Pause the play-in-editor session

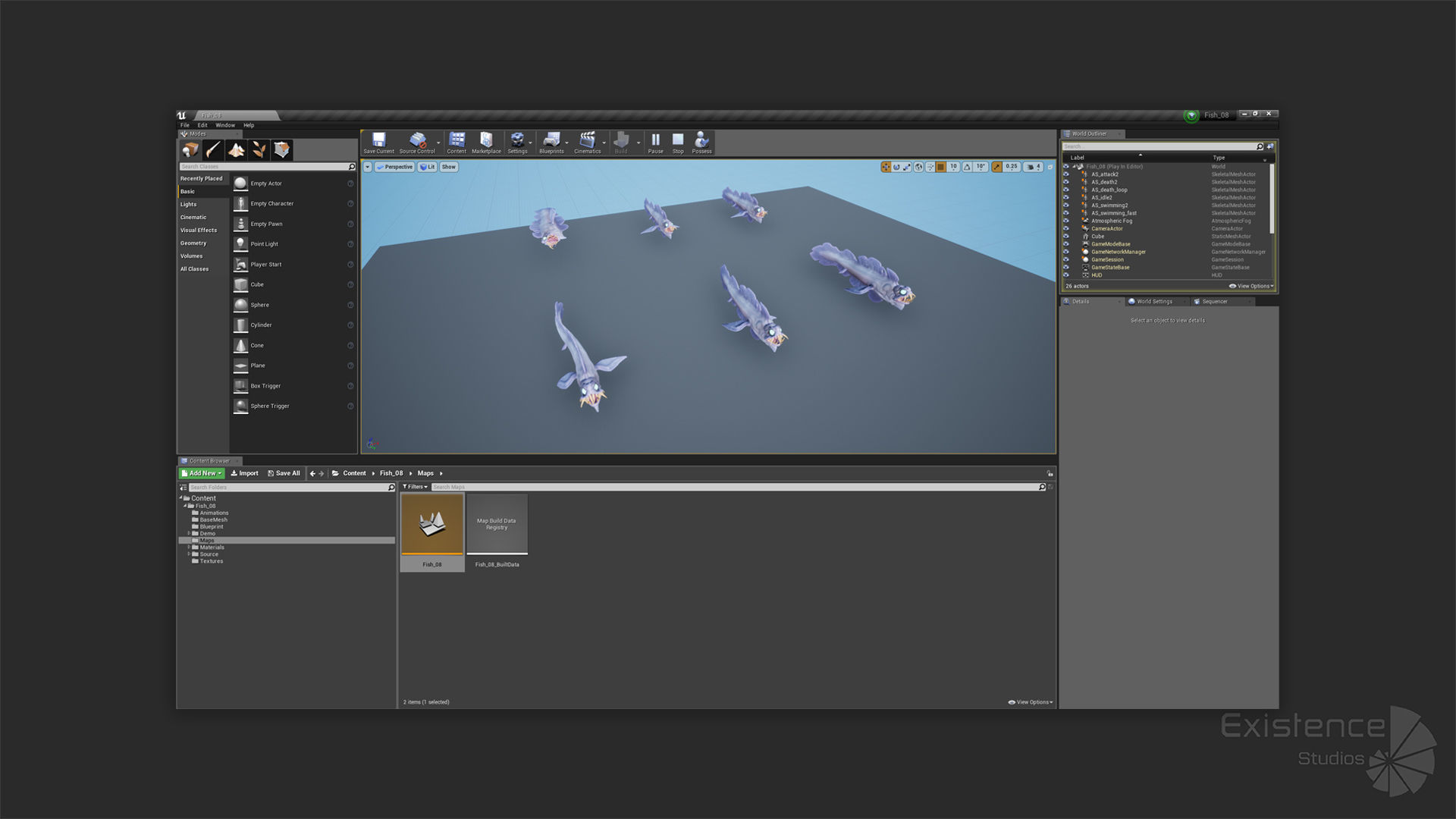click(655, 141)
